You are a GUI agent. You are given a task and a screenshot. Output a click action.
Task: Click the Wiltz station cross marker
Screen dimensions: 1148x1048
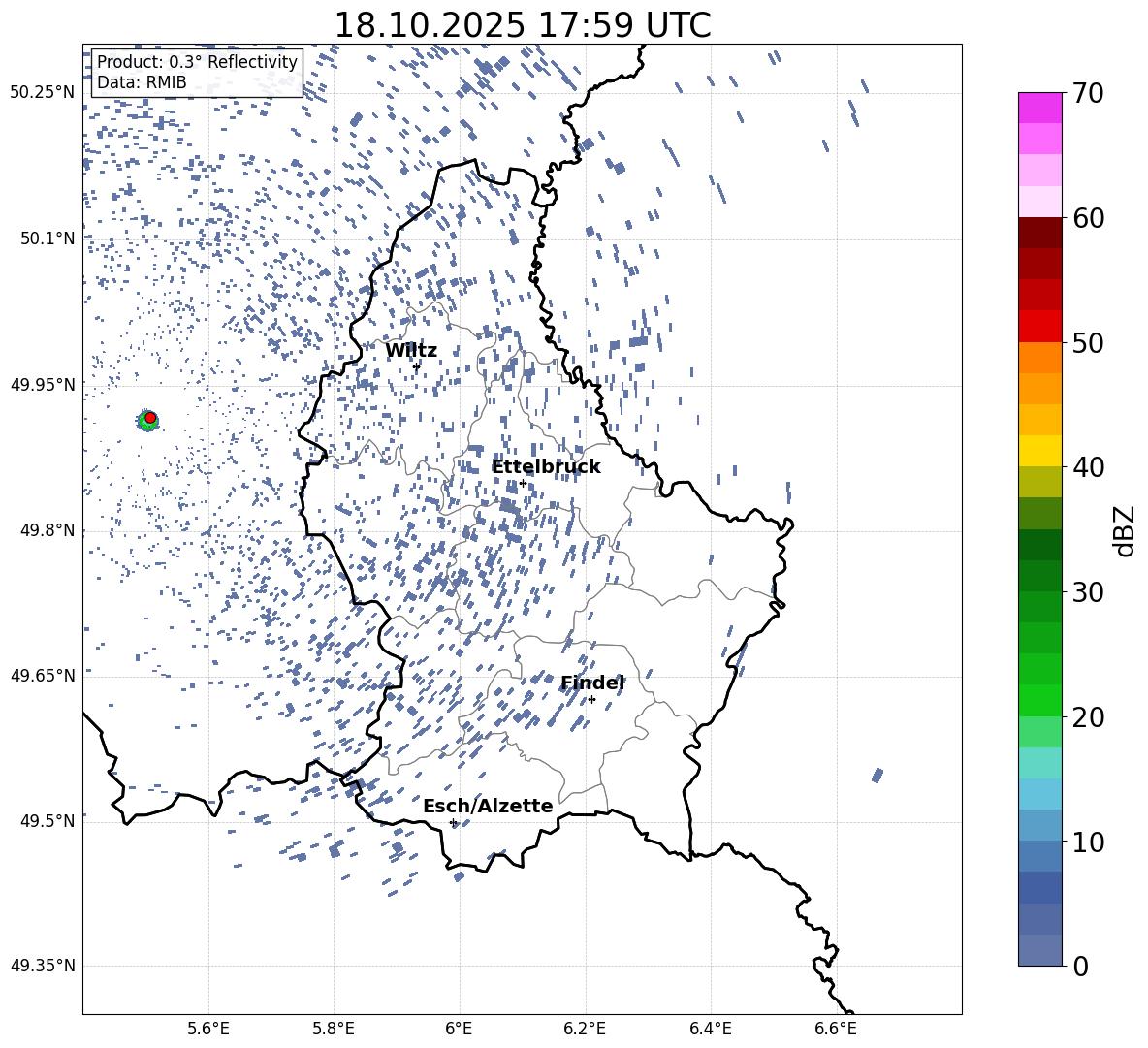[x=417, y=366]
